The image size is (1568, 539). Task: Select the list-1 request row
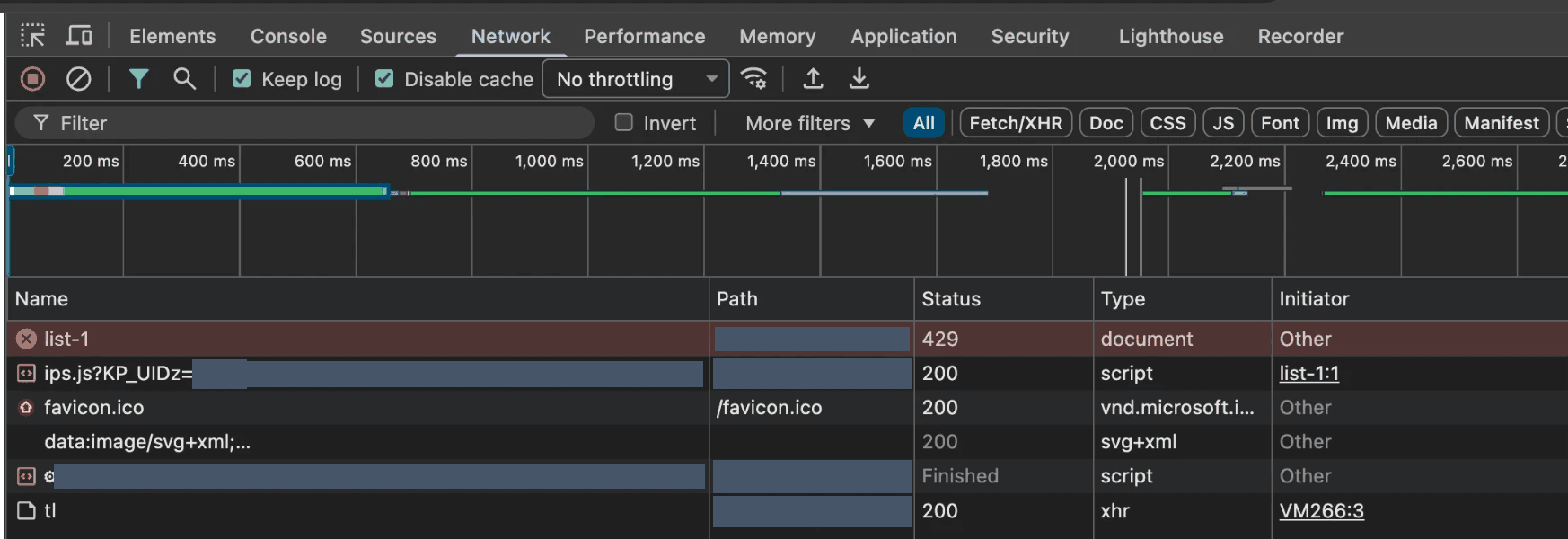tap(788, 339)
